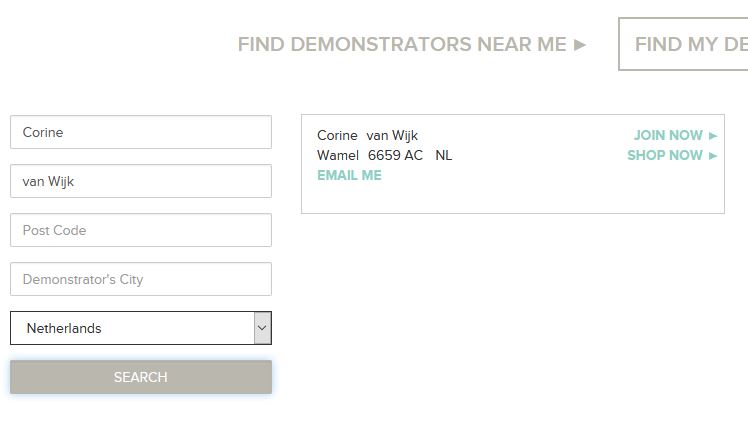This screenshot has width=748, height=433.
Task: Click into the Demonstrator's City field
Action: click(141, 279)
